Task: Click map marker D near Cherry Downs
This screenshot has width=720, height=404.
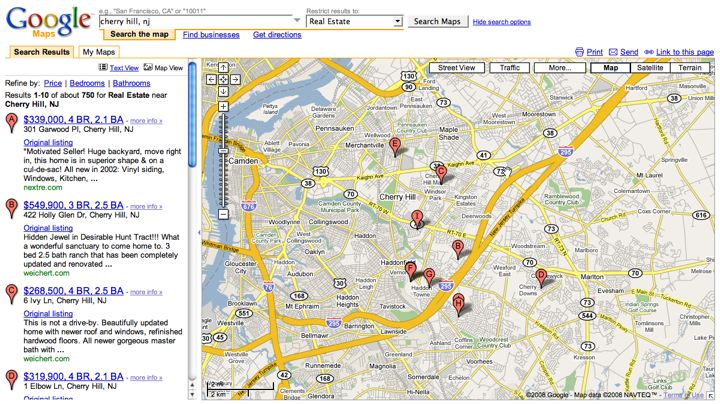Action: (541, 277)
